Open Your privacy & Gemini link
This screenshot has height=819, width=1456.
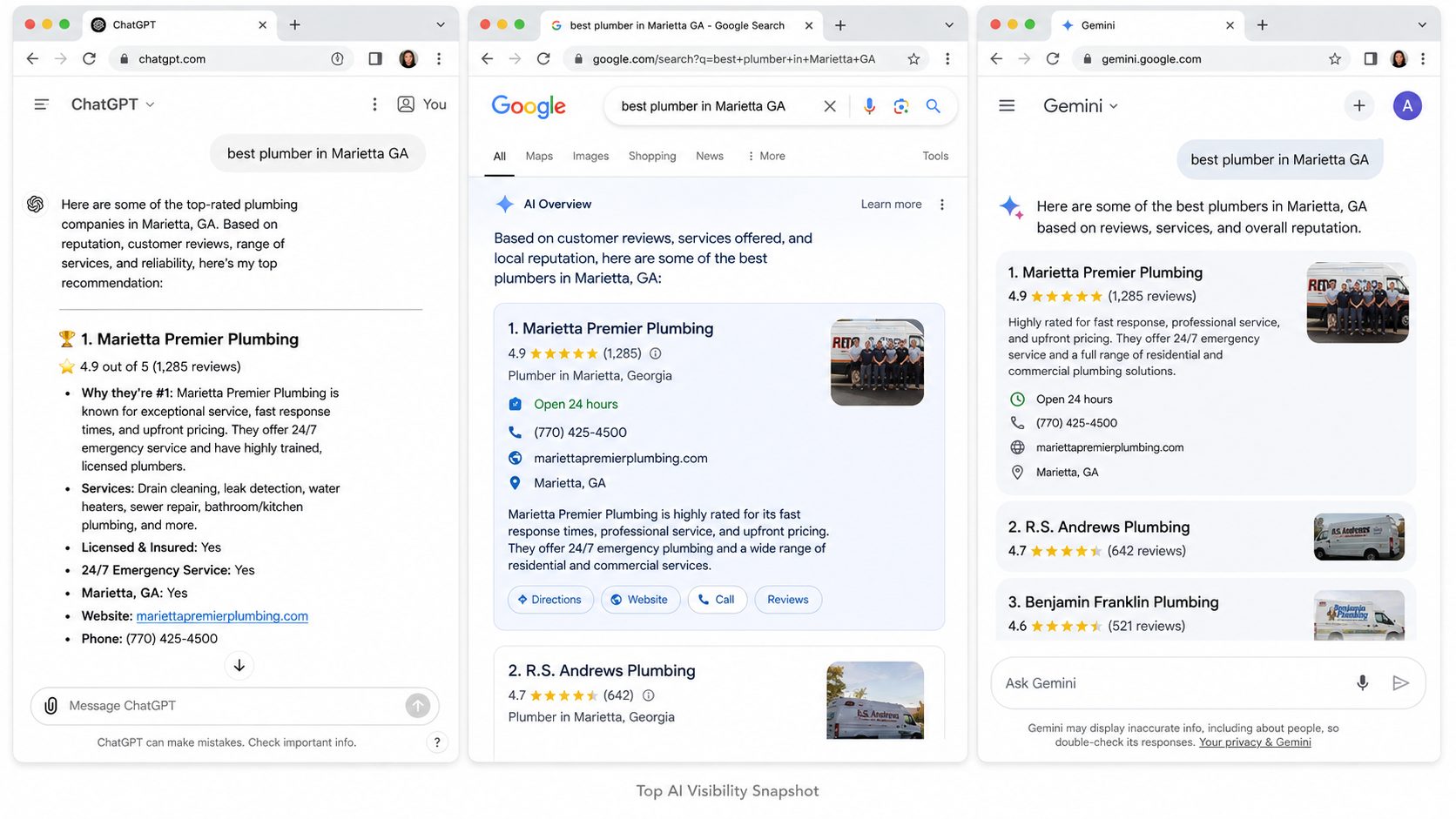click(1255, 742)
